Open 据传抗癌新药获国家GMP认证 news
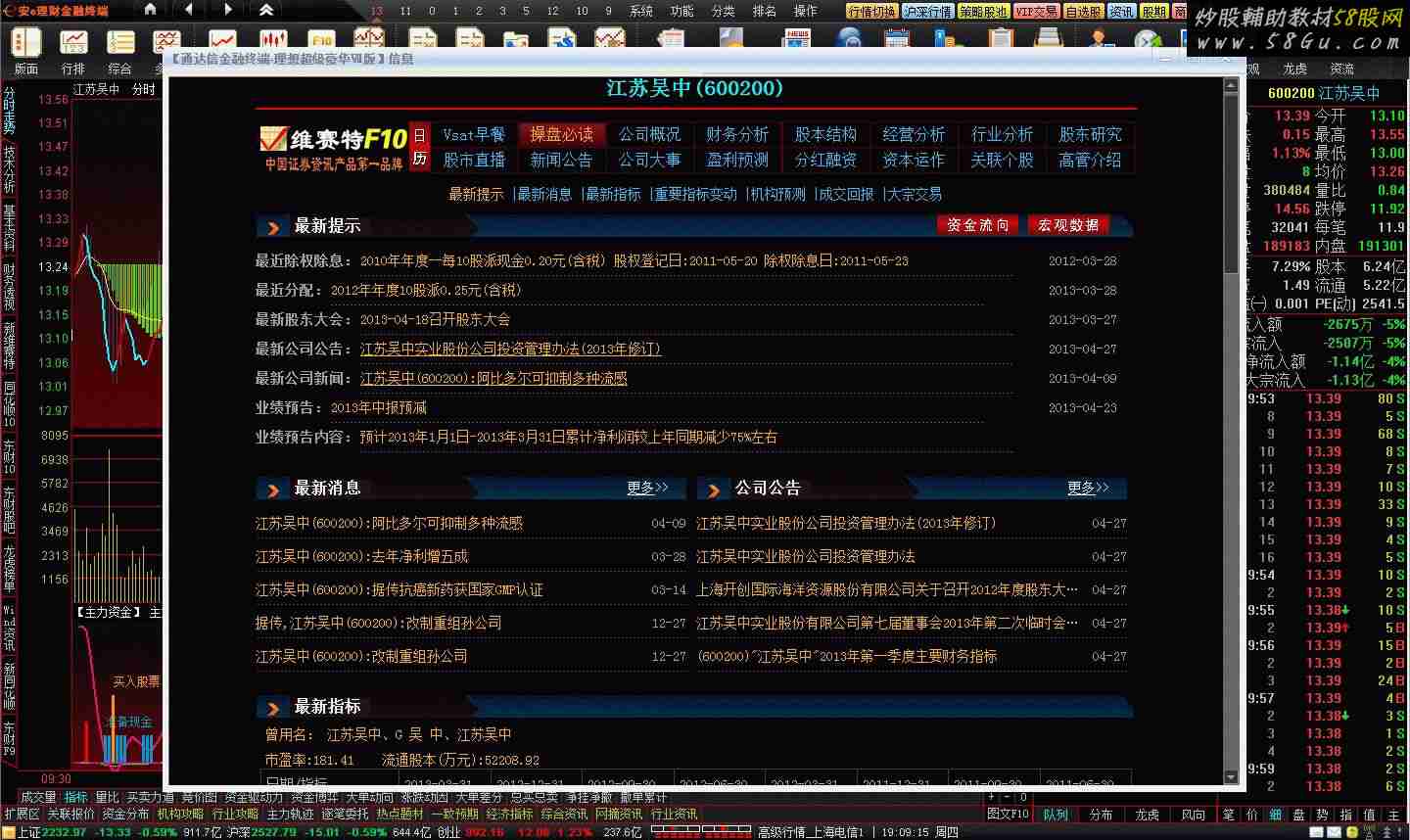 (x=399, y=589)
